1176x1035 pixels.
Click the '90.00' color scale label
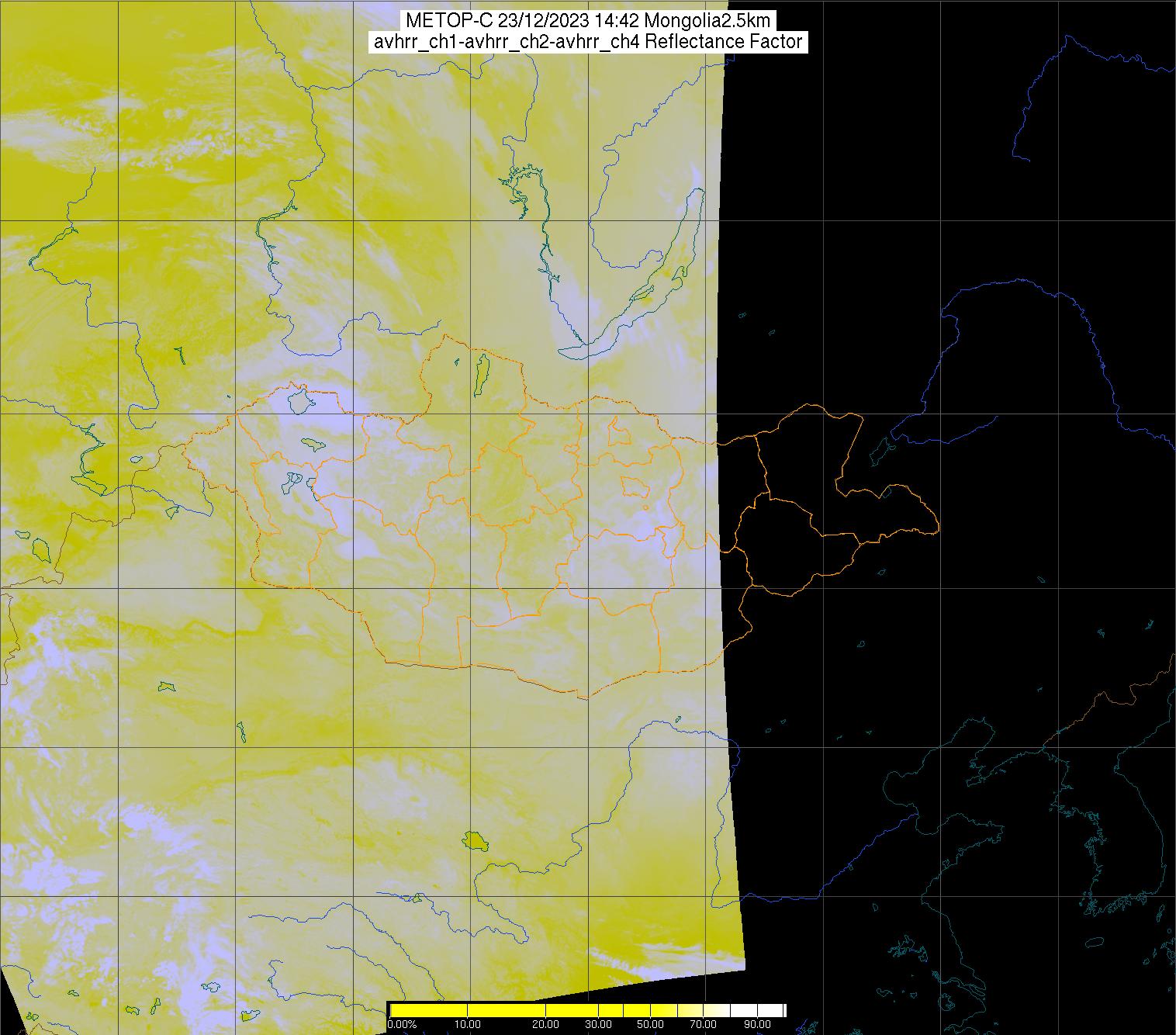tap(757, 1025)
